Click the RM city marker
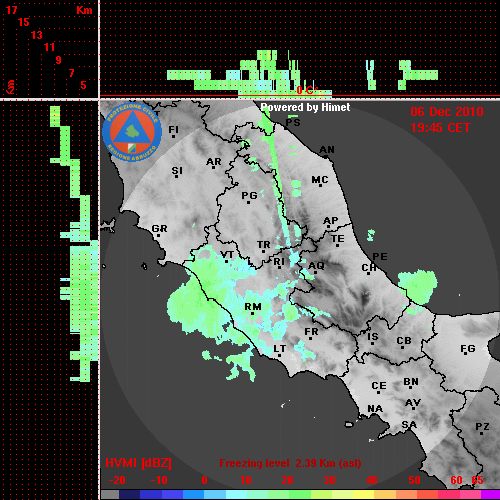Image resolution: width=500 pixels, height=500 pixels. click(253, 313)
